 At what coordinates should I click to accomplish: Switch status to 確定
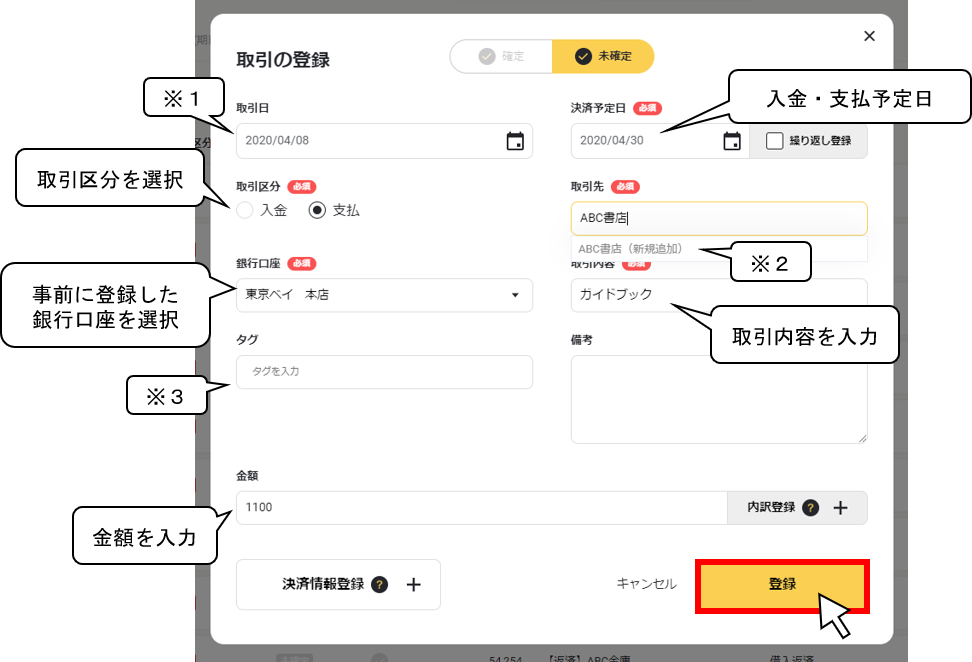coord(501,56)
